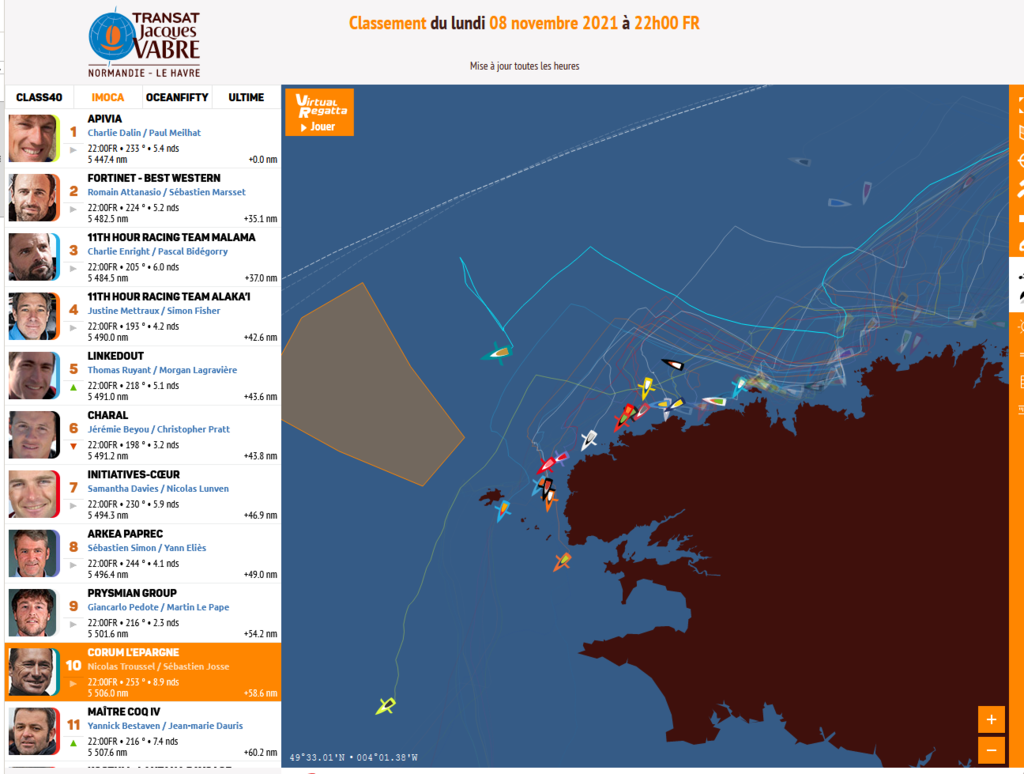The height and width of the screenshot is (774, 1024).
Task: Select the yellow-green boat at the bottom of the map
Action: coord(385,706)
